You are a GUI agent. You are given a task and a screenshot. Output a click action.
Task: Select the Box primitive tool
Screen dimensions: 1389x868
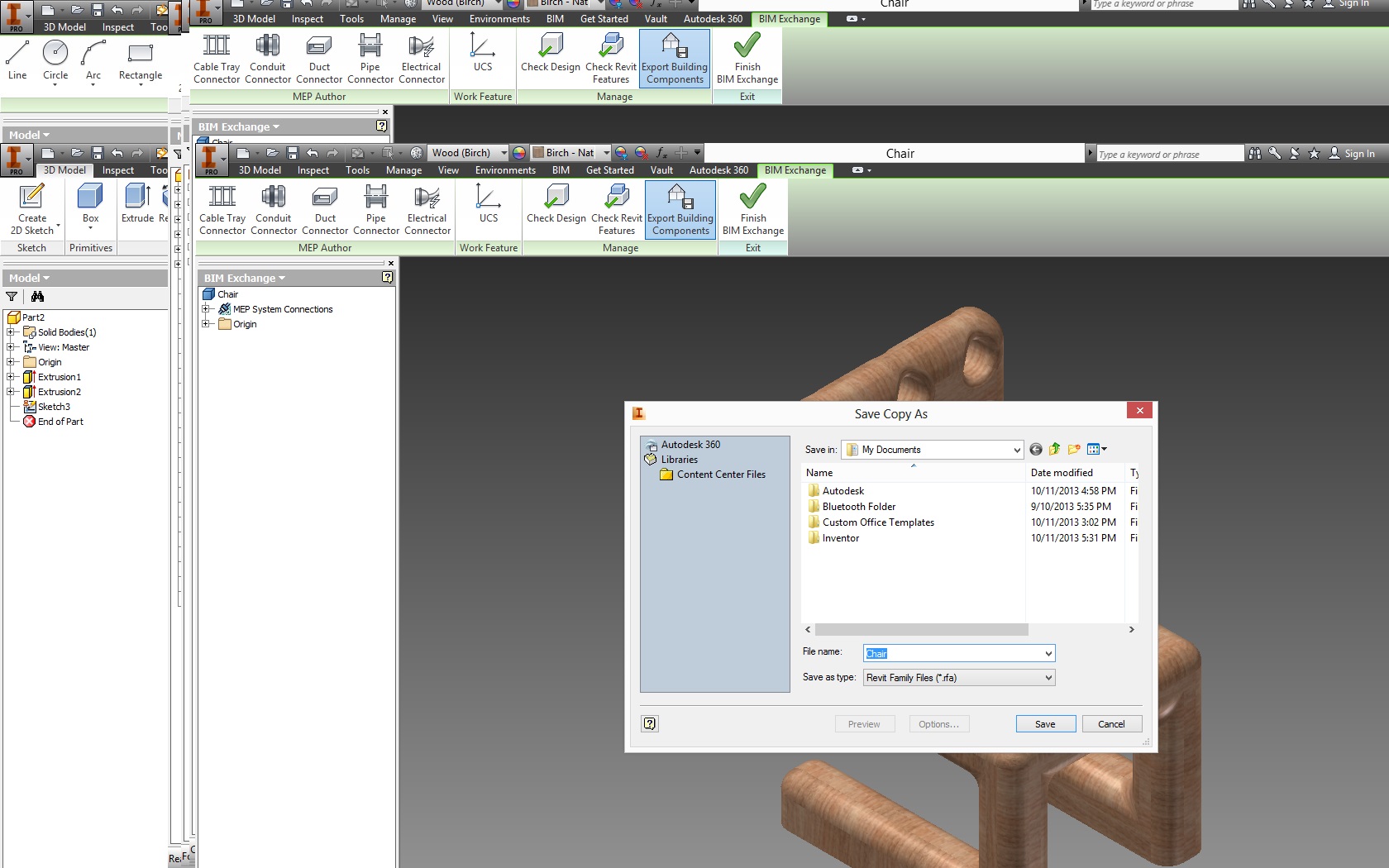point(90,205)
